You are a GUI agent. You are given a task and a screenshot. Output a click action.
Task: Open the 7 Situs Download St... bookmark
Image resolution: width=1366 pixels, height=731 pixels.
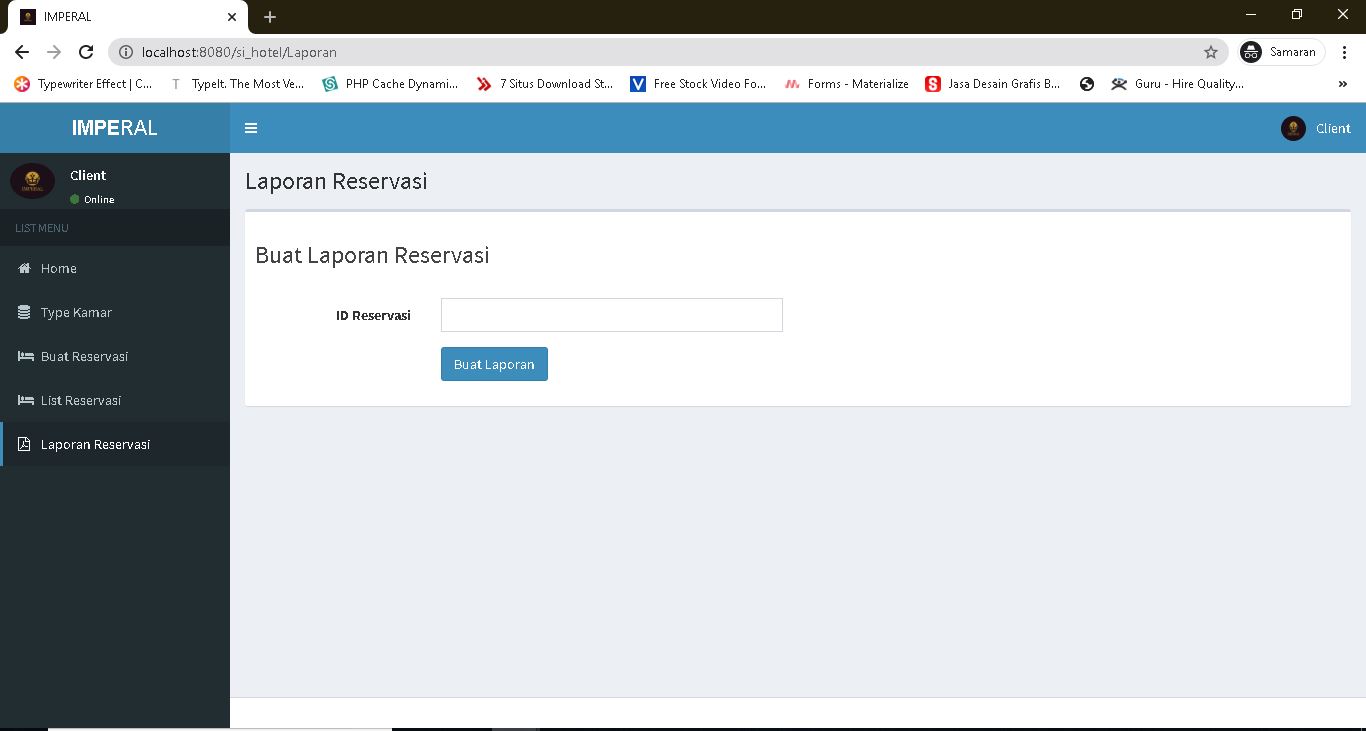coord(545,84)
